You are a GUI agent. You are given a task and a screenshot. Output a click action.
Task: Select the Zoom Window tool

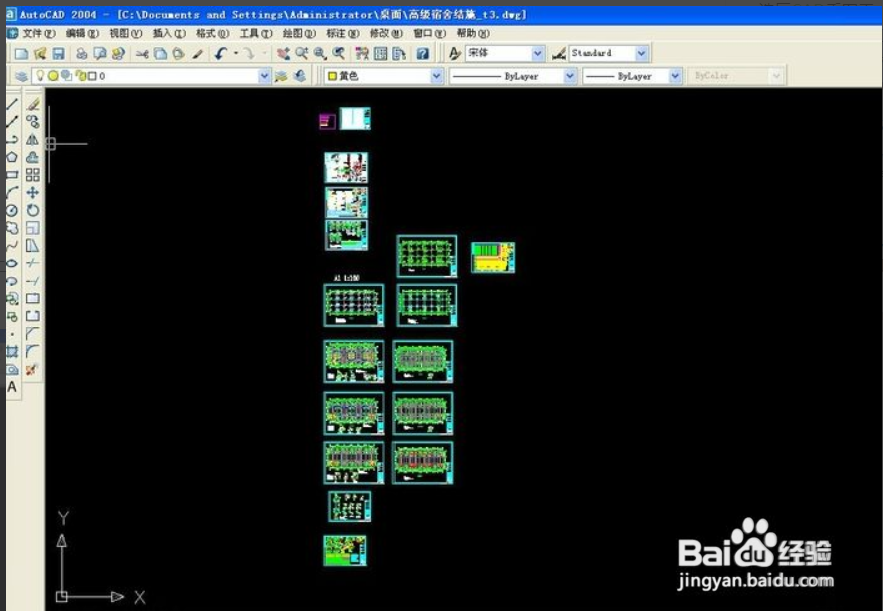pos(320,53)
